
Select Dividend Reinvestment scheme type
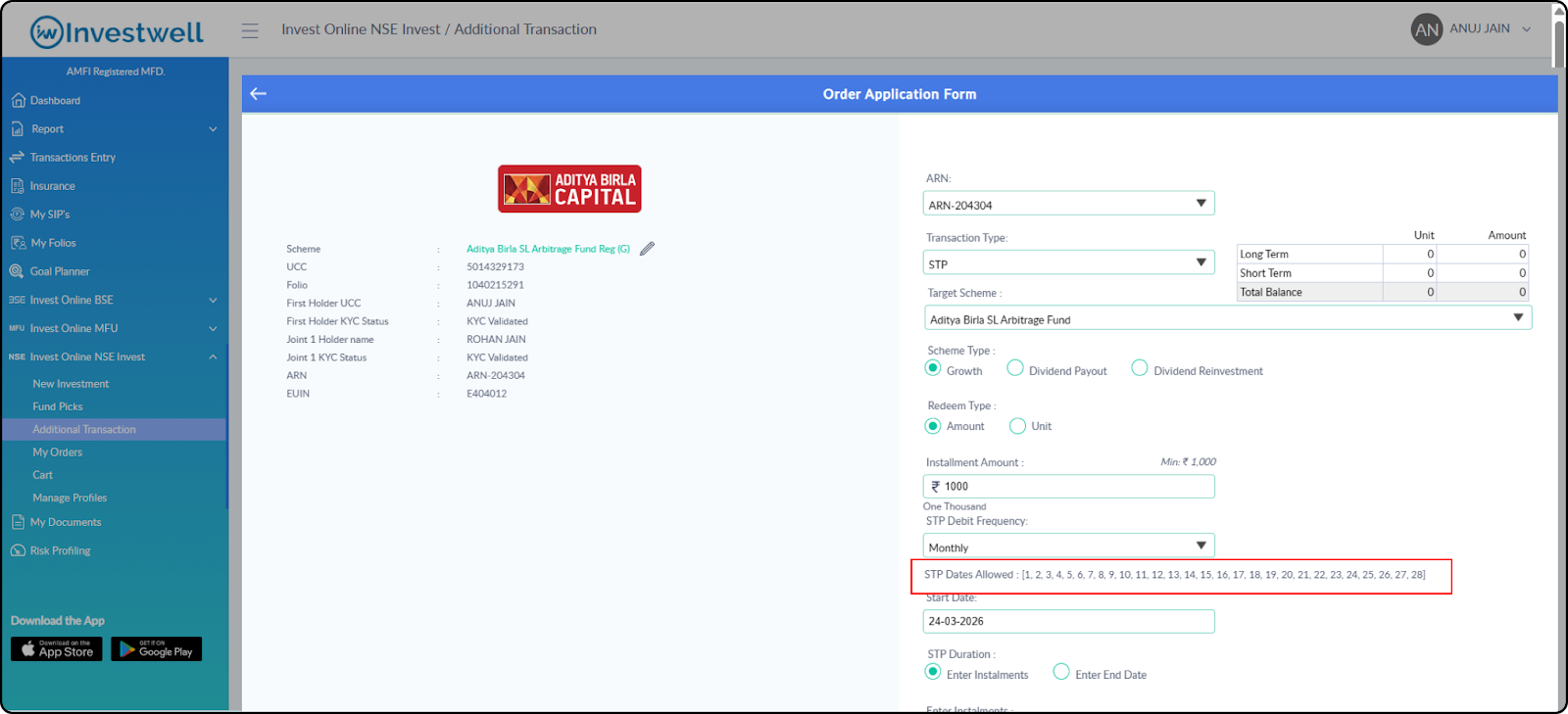(1140, 368)
